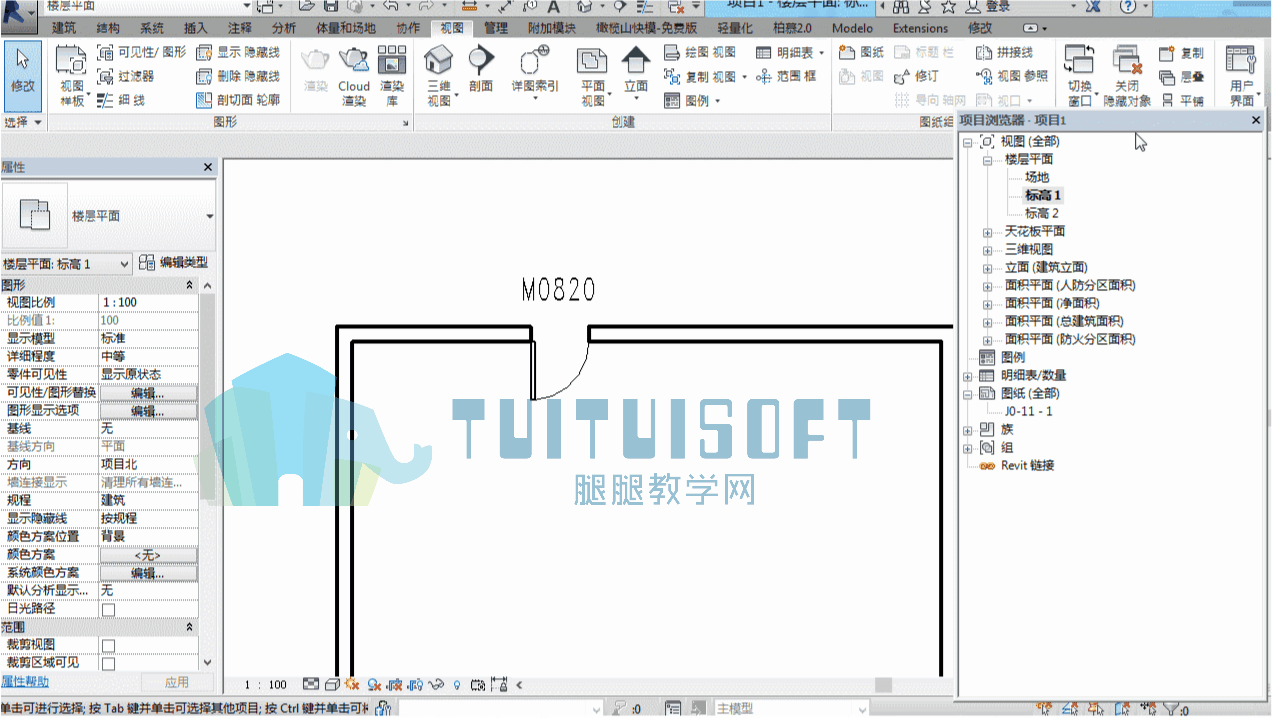Click 编辑 button for 系统颜色方案

click(148, 573)
